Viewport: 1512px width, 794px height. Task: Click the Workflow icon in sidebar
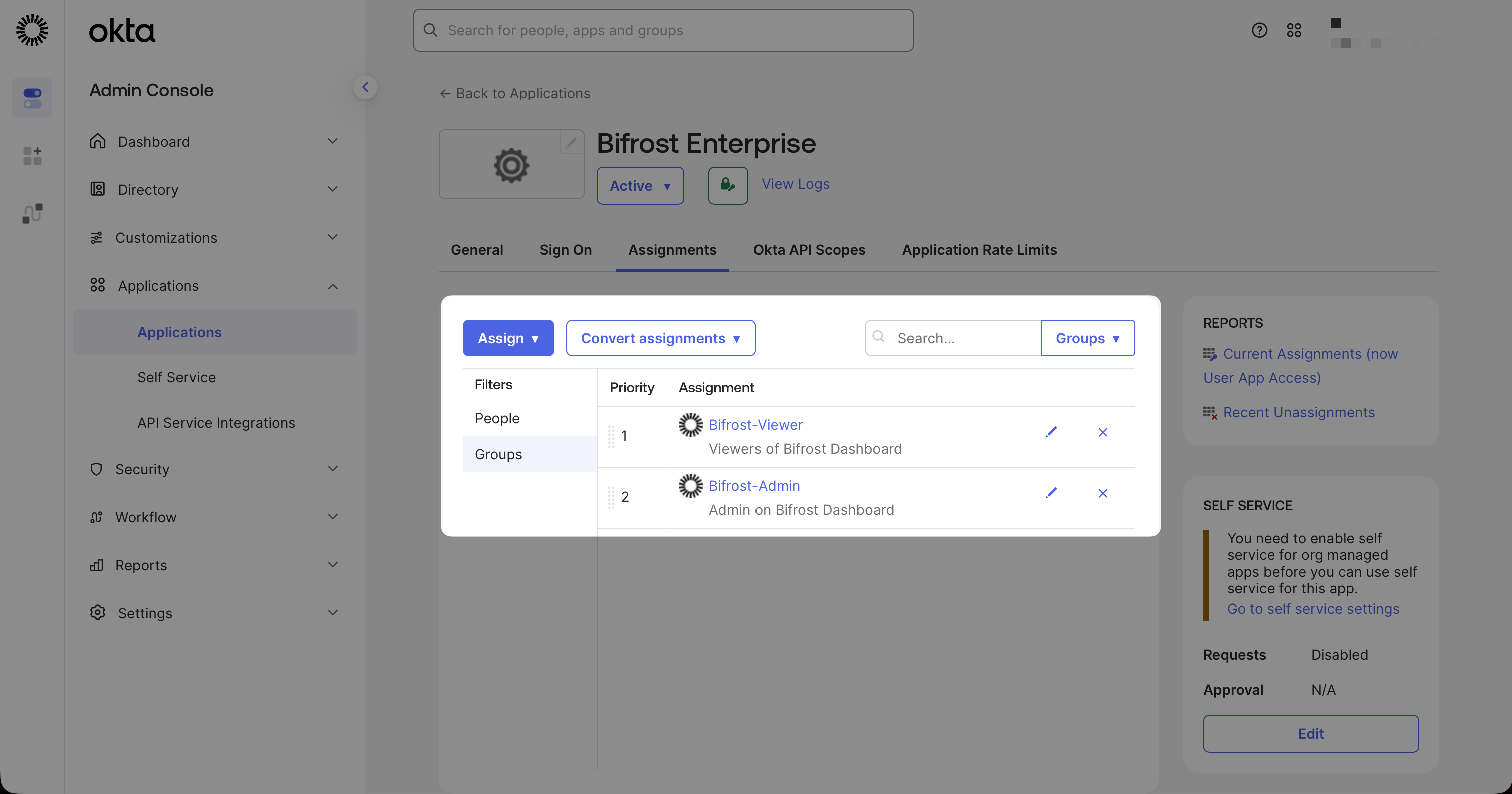point(96,517)
